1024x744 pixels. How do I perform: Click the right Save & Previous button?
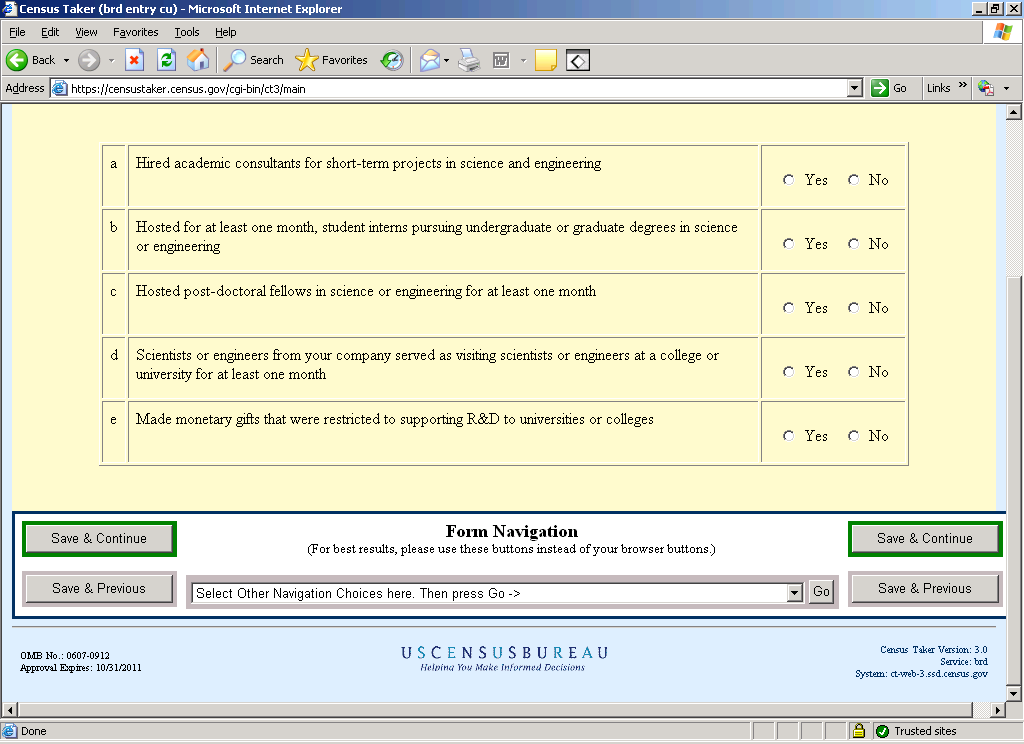(924, 589)
